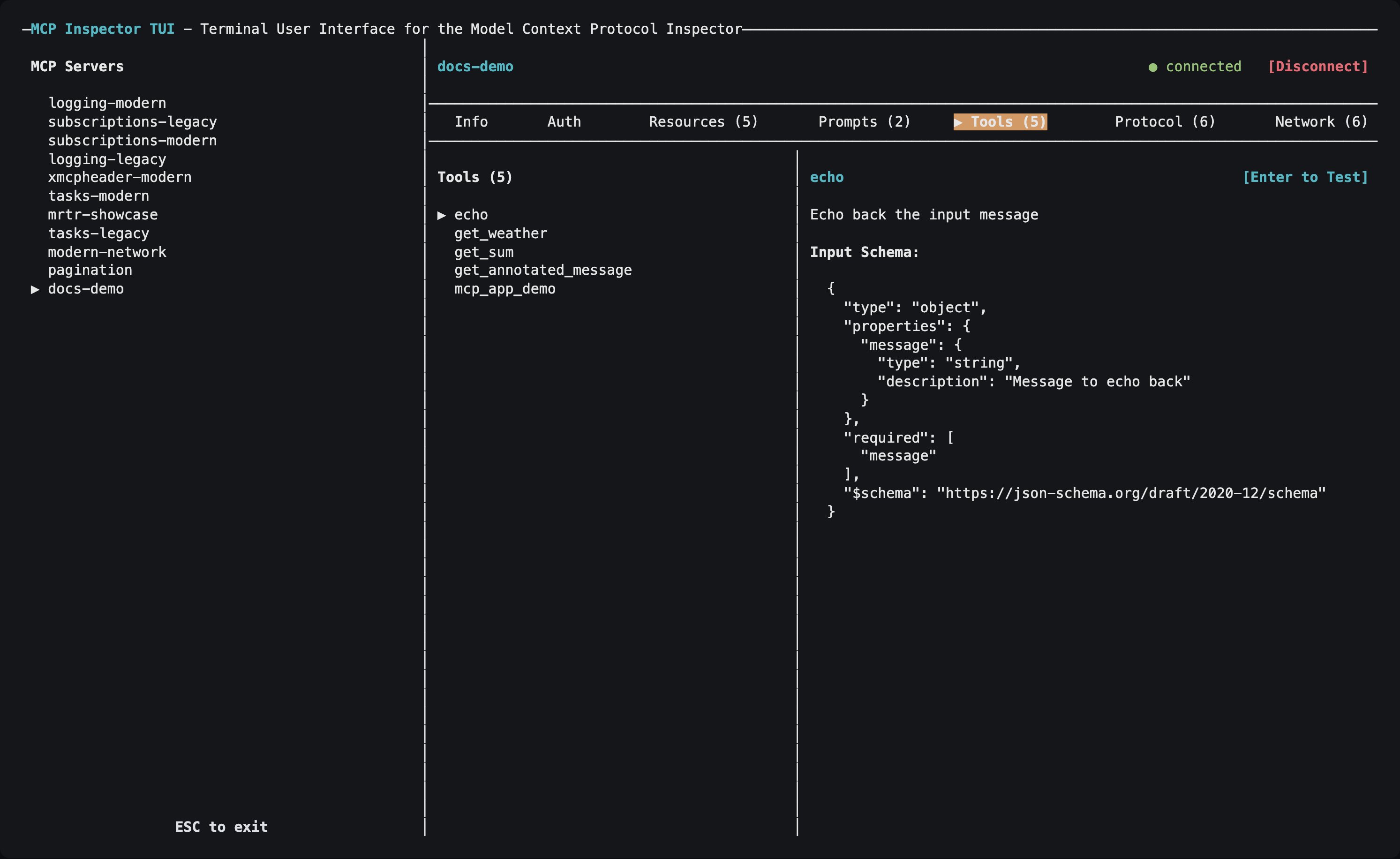The height and width of the screenshot is (859, 1400).
Task: Select the mcp_app_demo tool
Action: click(504, 289)
